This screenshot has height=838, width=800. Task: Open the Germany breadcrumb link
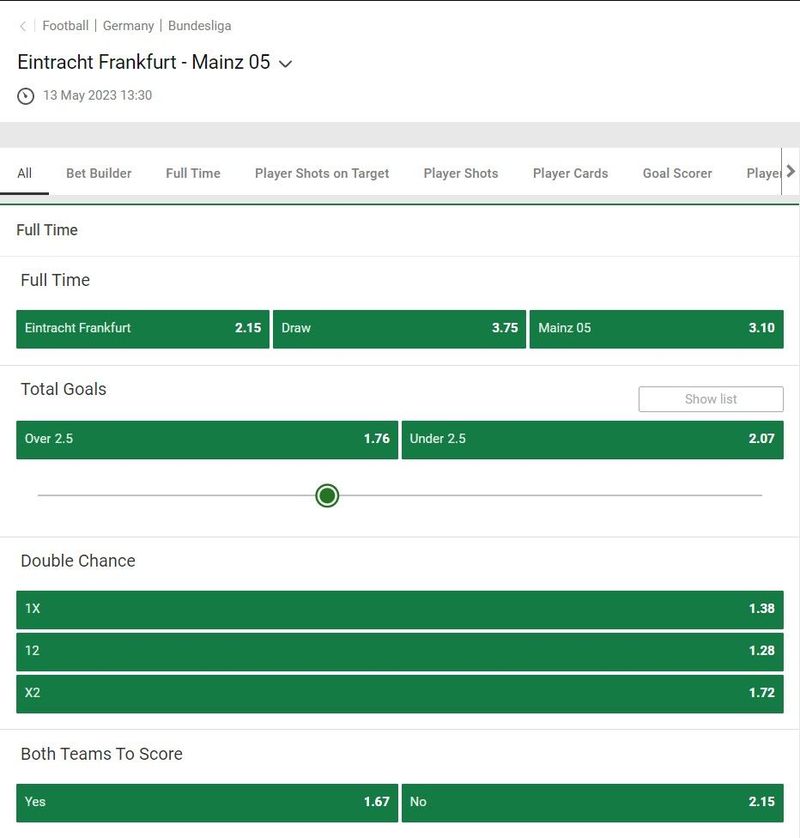(128, 26)
